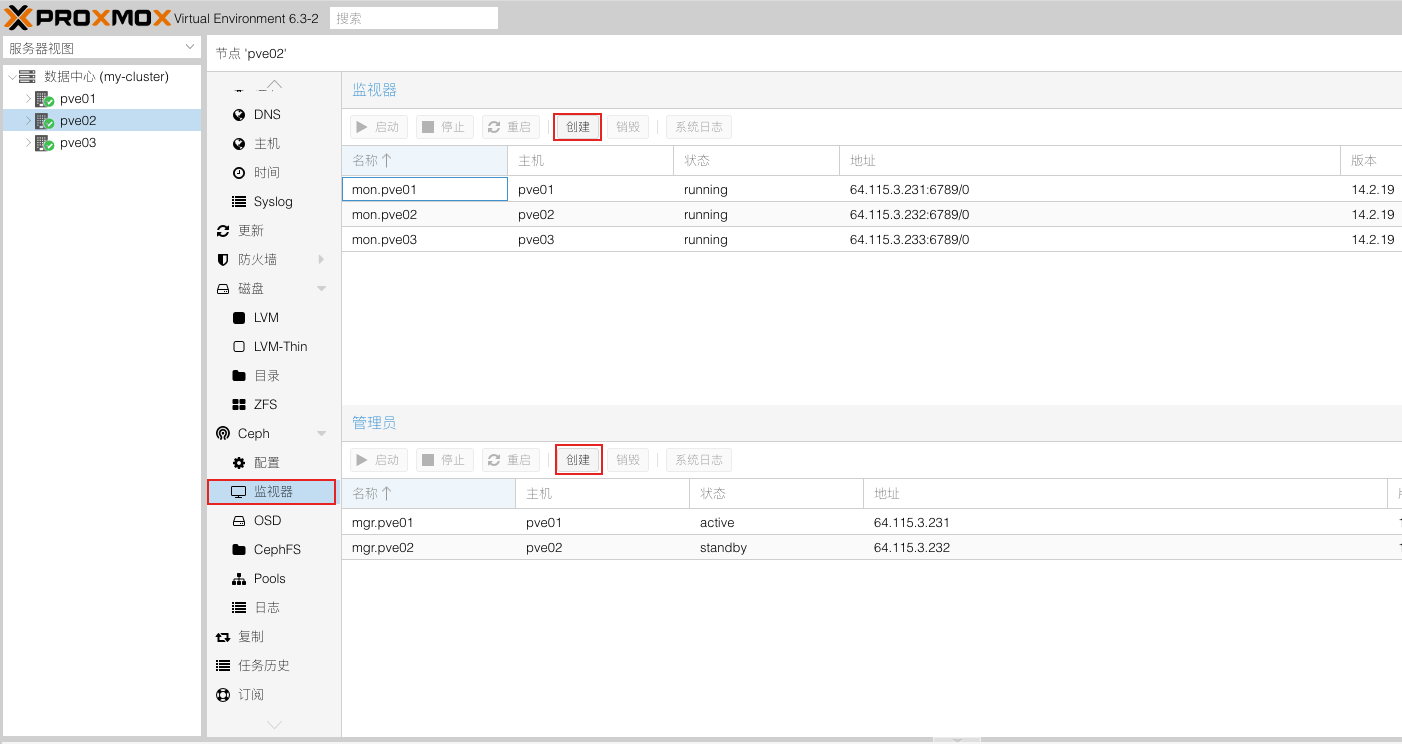The height and width of the screenshot is (744, 1402).
Task: Select the mgr.pve02 row
Action: click(872, 547)
